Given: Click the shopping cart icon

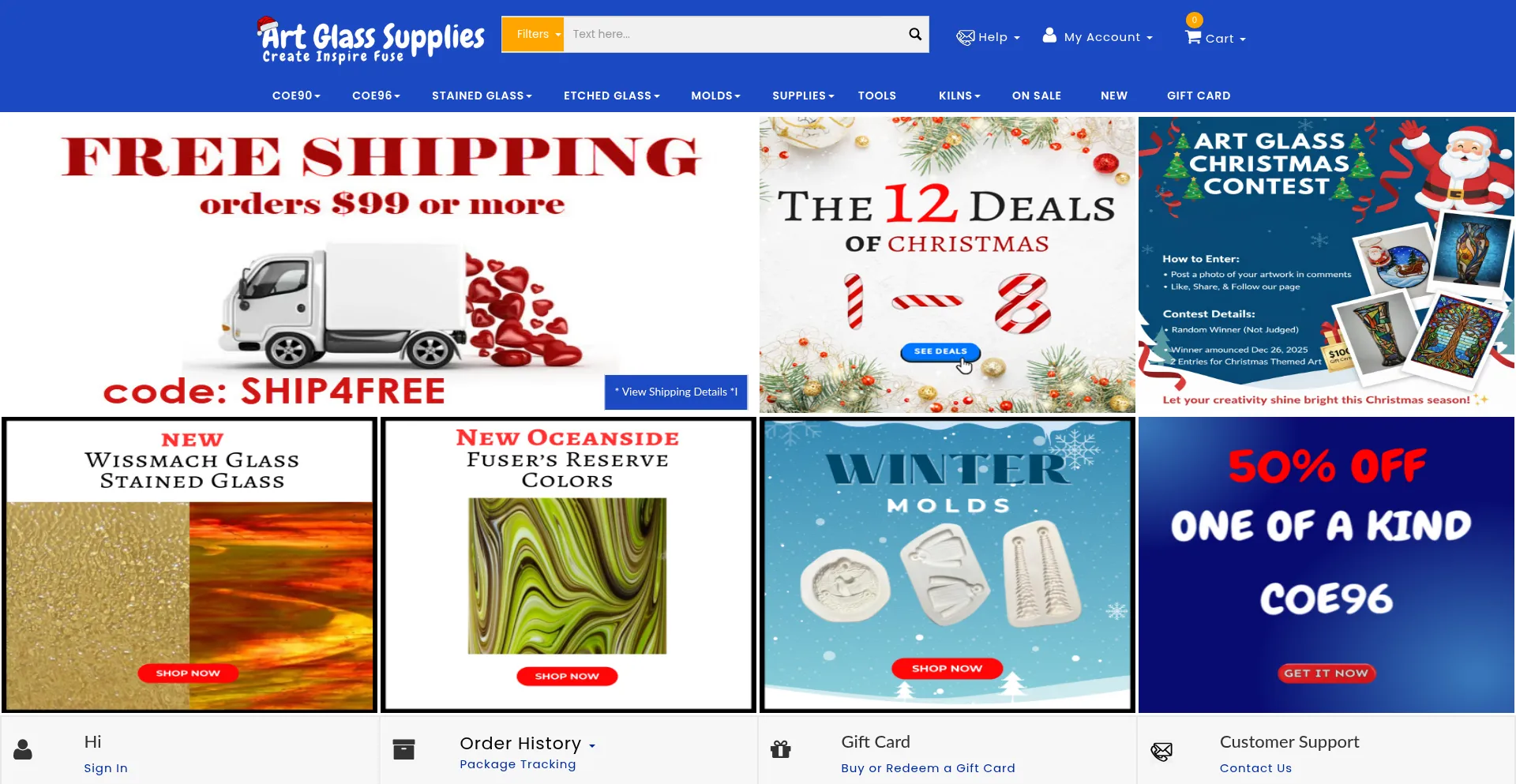Looking at the screenshot, I should pyautogui.click(x=1193, y=37).
